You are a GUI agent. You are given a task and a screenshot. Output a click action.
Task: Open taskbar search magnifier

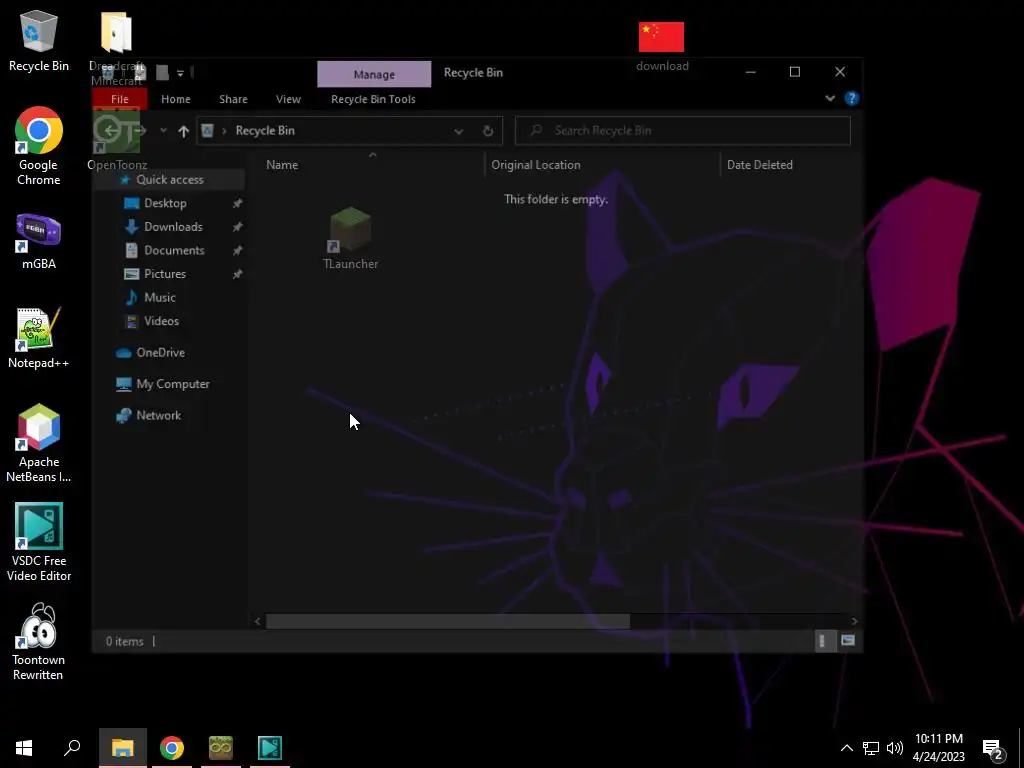pos(72,748)
